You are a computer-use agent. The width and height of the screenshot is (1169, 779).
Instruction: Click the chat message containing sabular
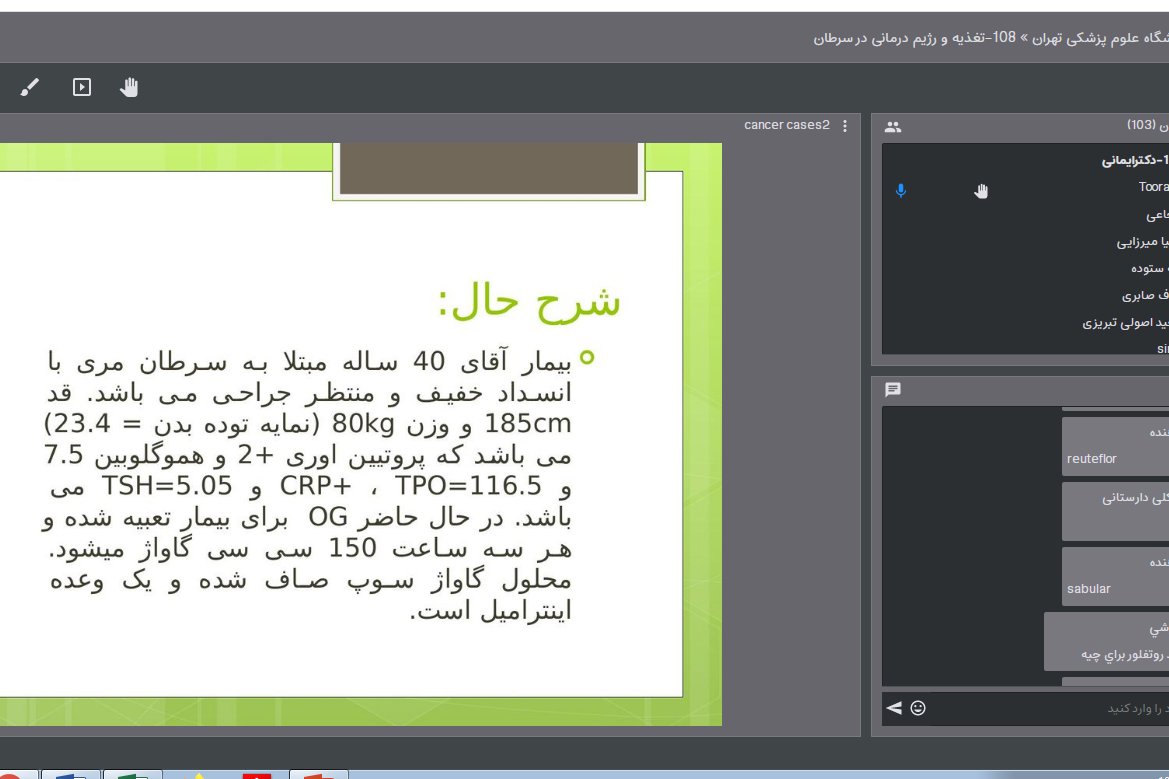[1114, 576]
